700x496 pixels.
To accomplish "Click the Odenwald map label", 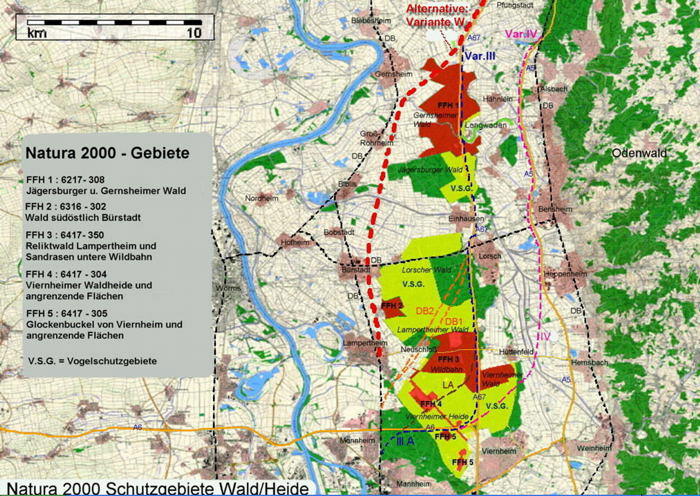I will coord(635,154).
